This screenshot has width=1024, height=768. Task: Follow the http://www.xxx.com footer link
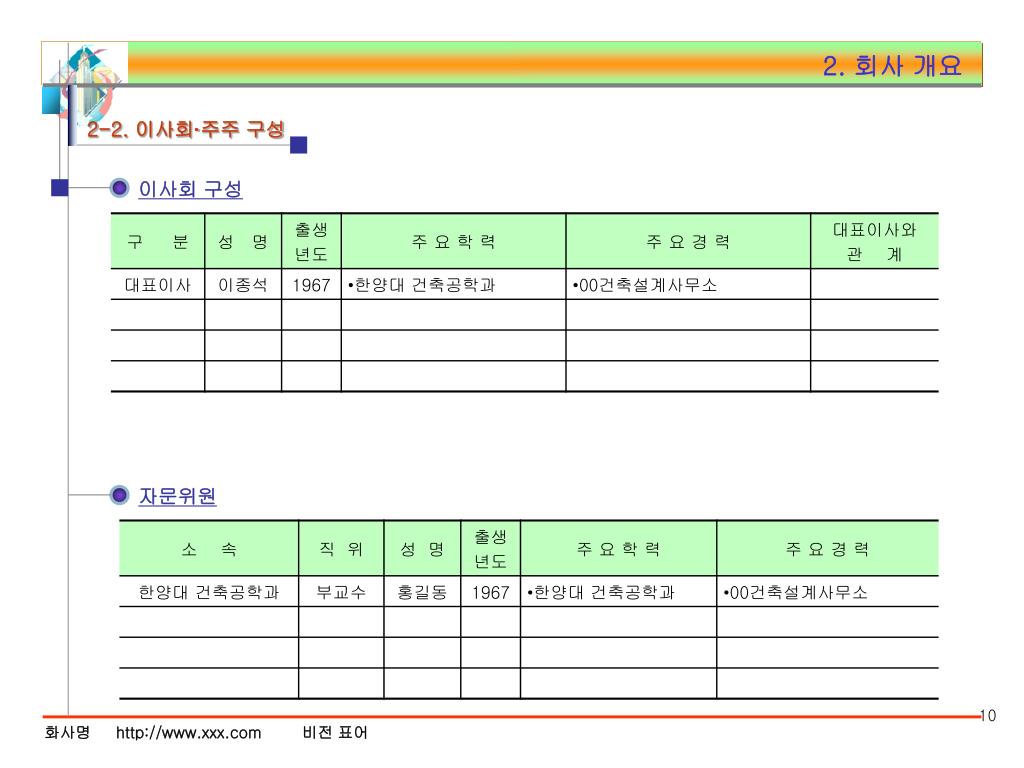189,733
